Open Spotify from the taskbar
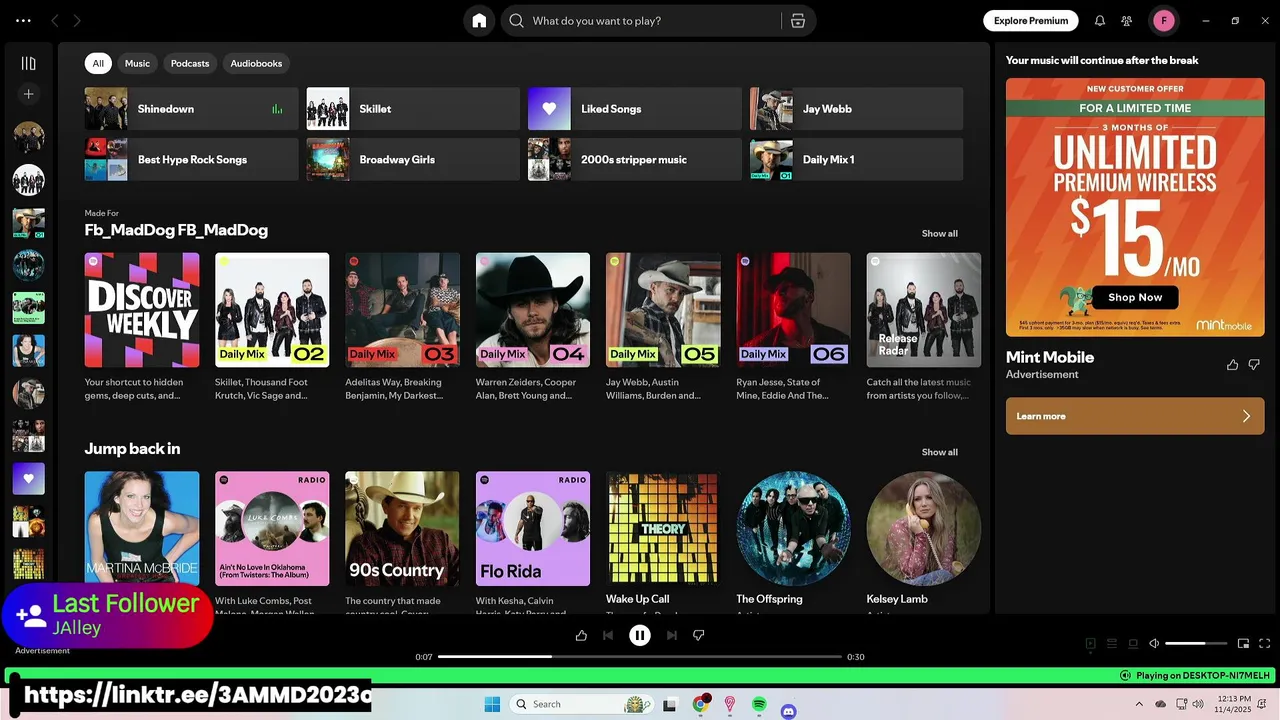The width and height of the screenshot is (1280, 720). pyautogui.click(x=759, y=704)
